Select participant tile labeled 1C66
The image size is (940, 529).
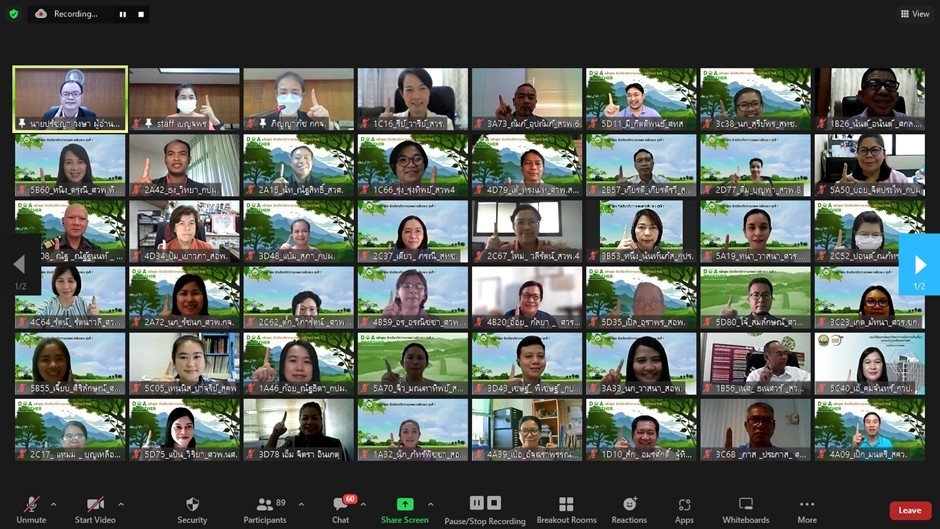tap(413, 166)
